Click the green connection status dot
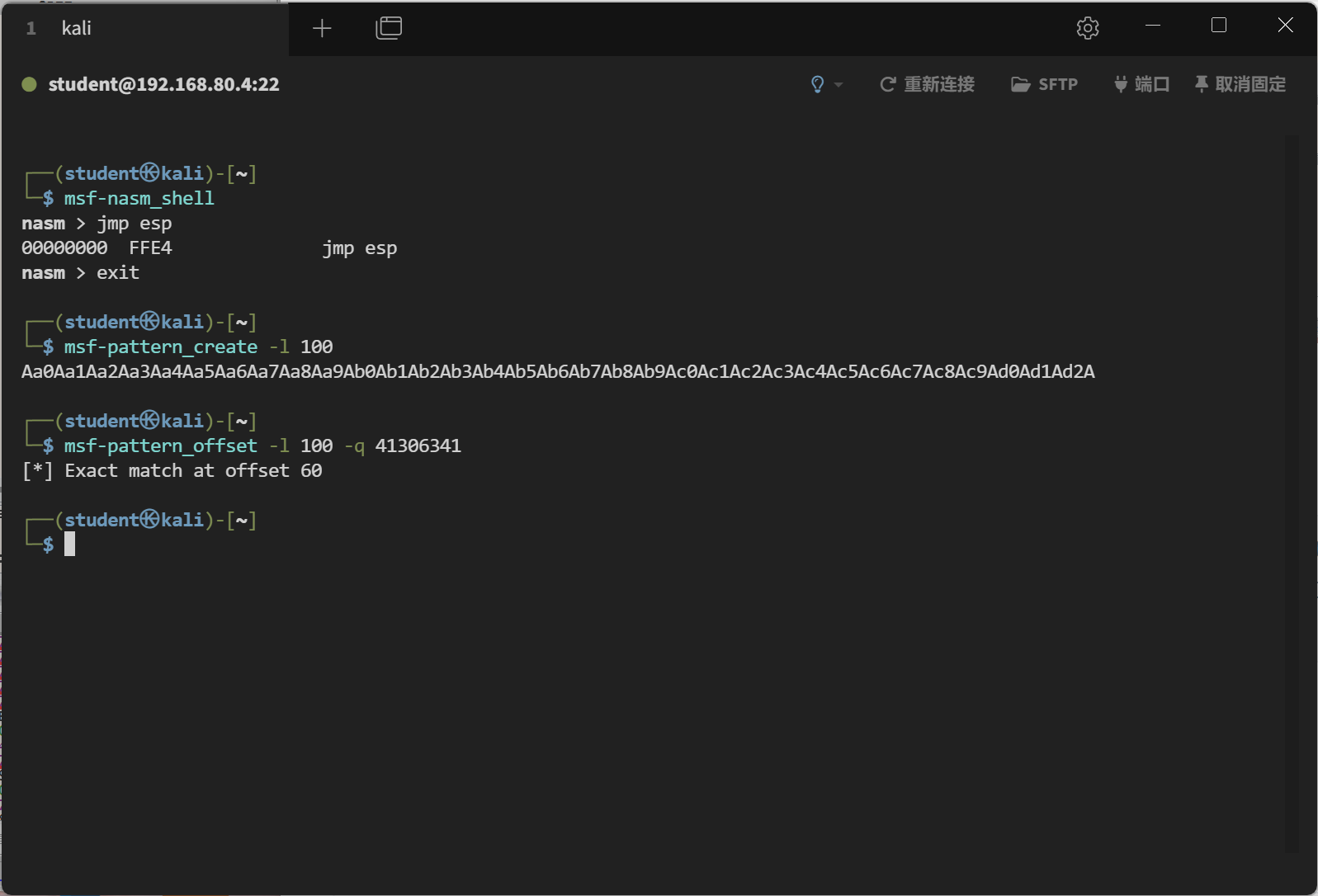Screen dimensions: 1318x896 (x=29, y=84)
